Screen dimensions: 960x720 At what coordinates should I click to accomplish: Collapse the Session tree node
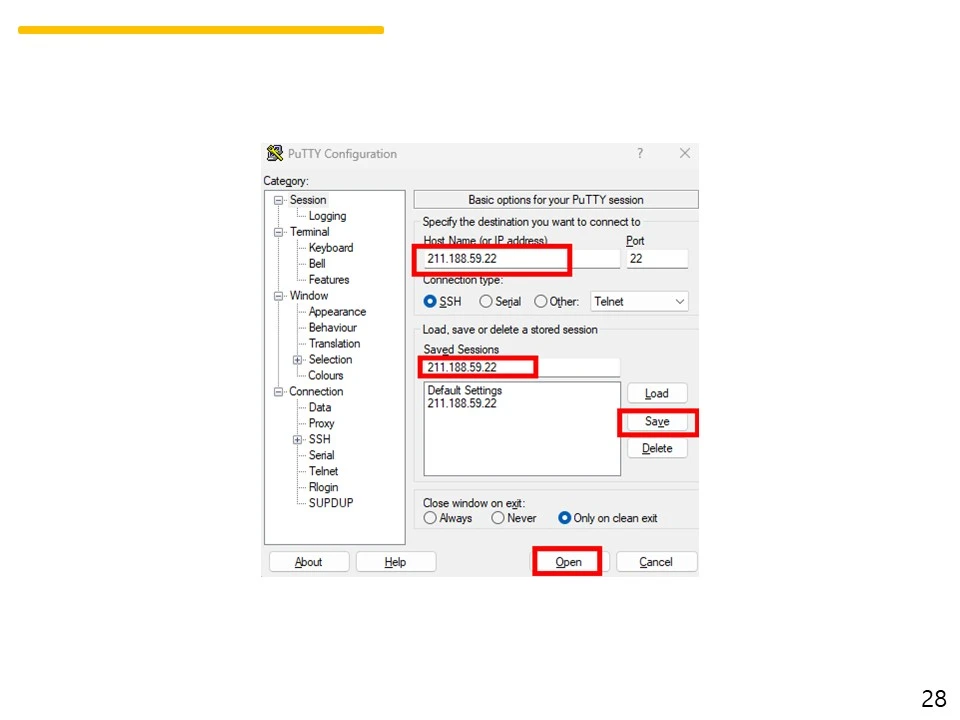(x=279, y=200)
